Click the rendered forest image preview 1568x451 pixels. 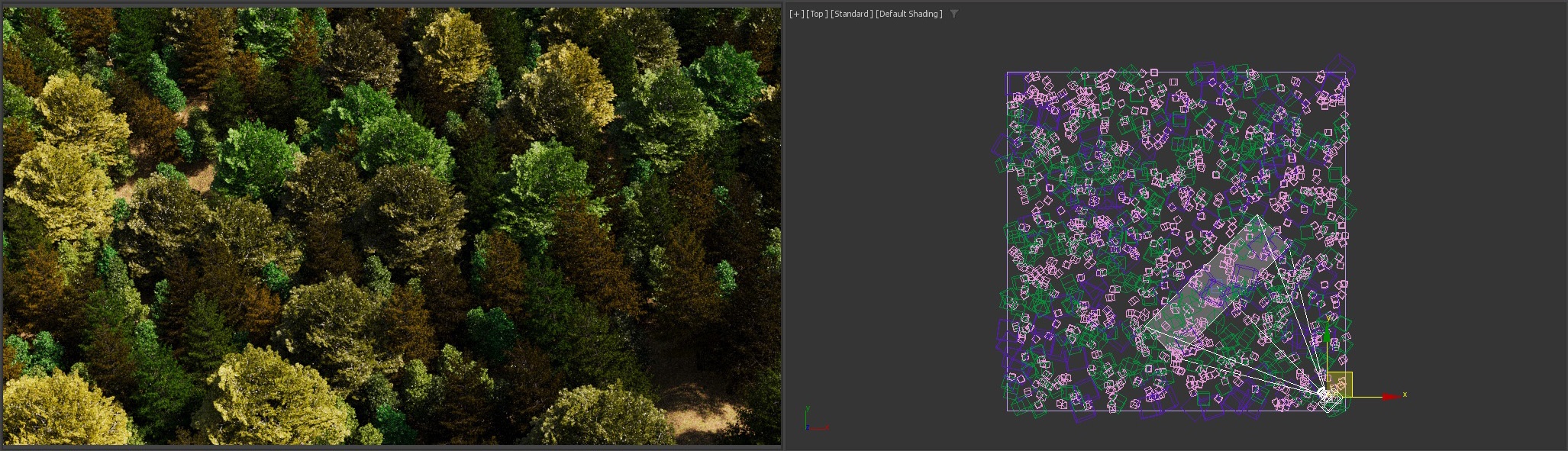[392, 226]
